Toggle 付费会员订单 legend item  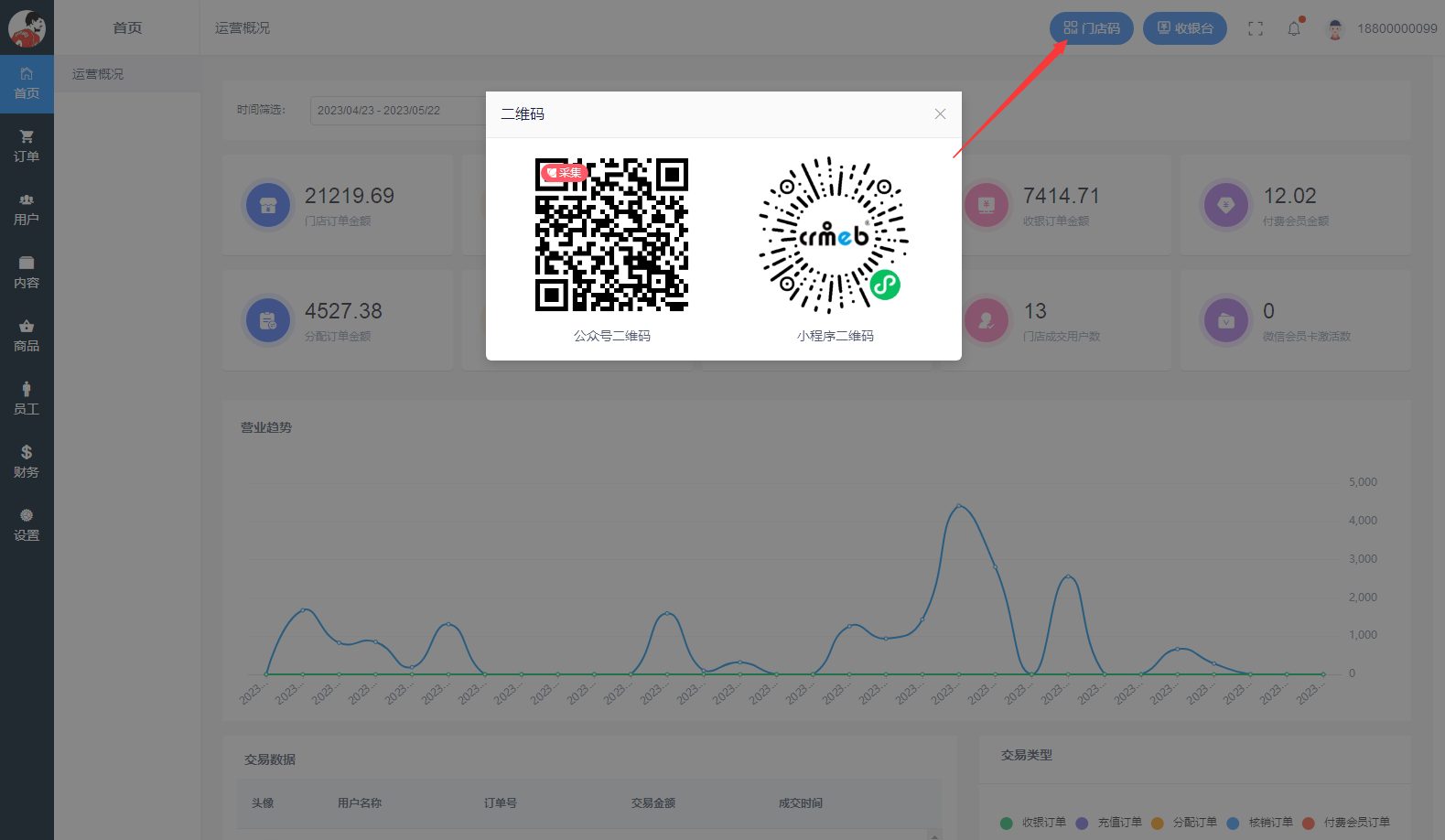[x=1346, y=823]
